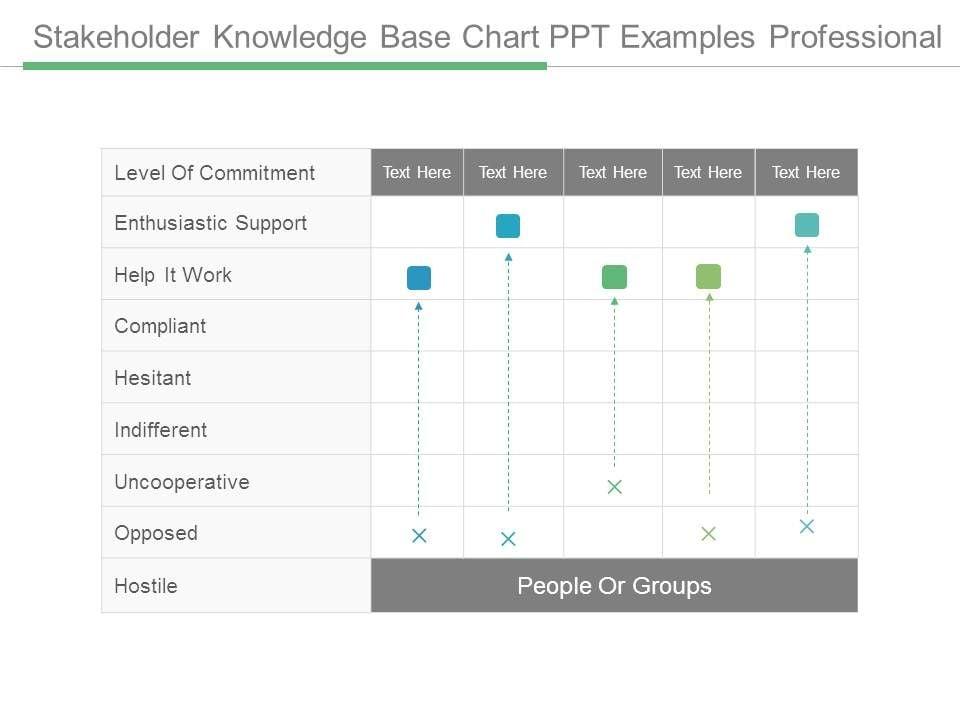960x720 pixels.
Task: Select the first Text Here column header
Action: (417, 172)
